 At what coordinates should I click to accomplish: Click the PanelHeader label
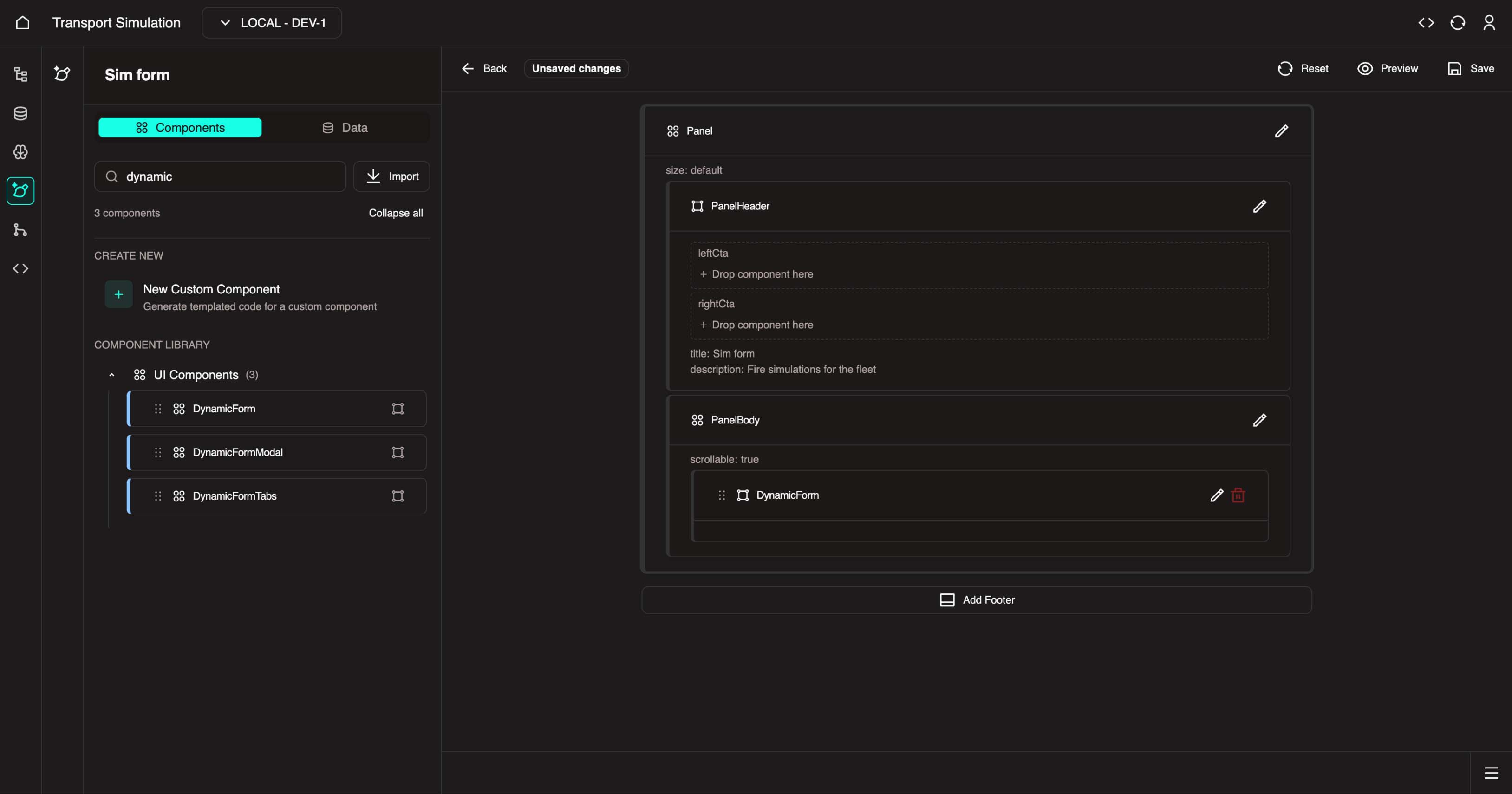coord(740,206)
